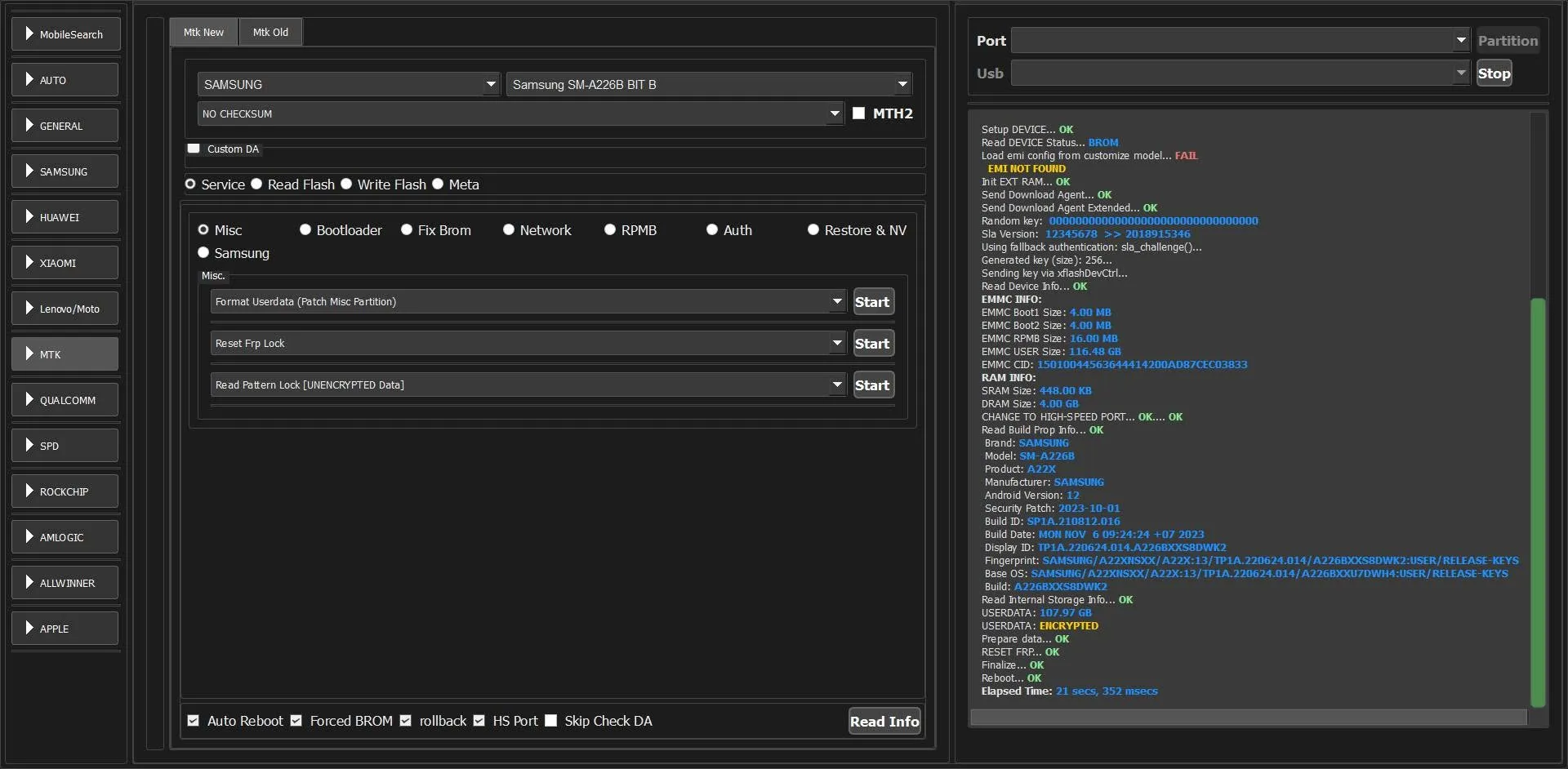Open the Samsung SM-A226B BIT B model dropdown

[709, 84]
